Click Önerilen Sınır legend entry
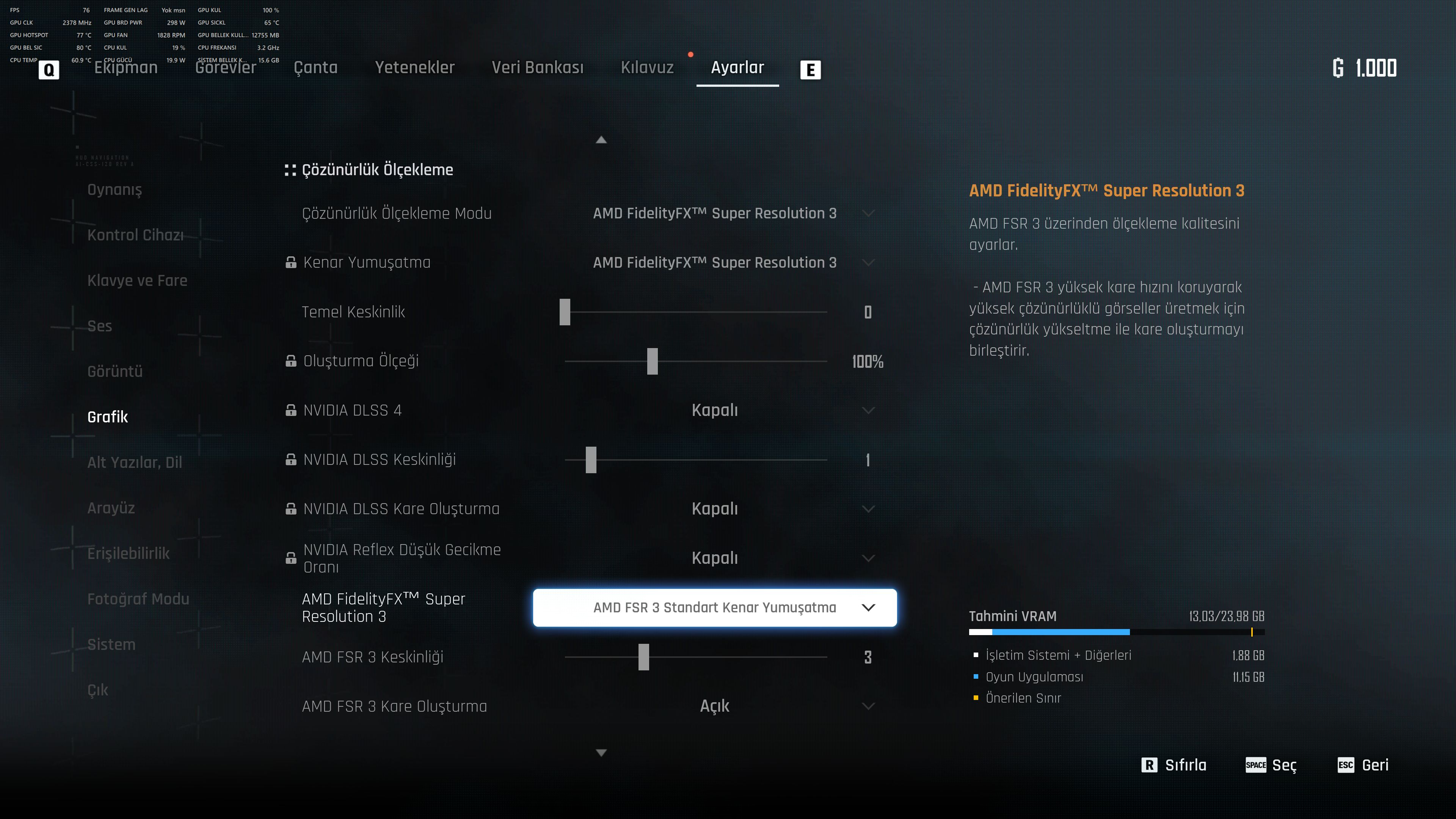Screen dimensions: 1456x819 (x=1017, y=698)
